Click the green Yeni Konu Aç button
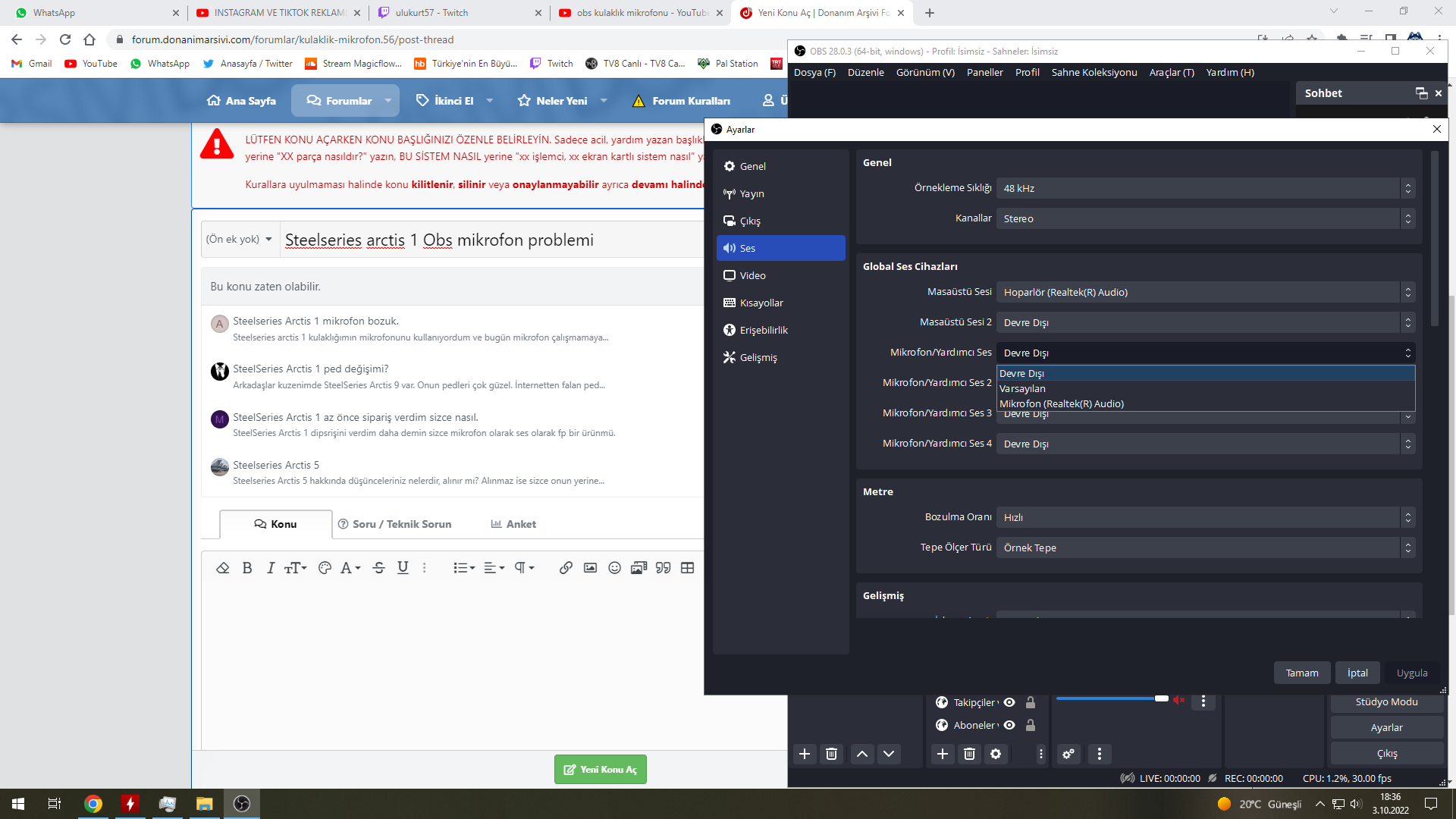 (x=600, y=769)
